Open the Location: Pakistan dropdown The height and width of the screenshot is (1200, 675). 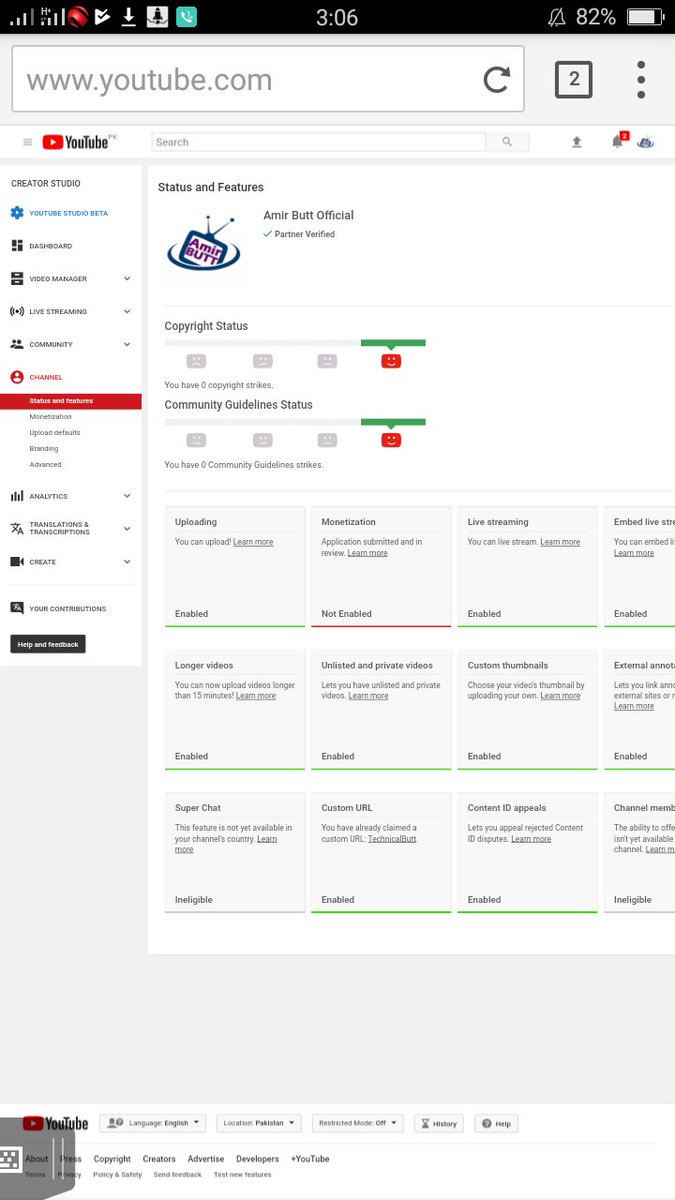(x=258, y=1123)
